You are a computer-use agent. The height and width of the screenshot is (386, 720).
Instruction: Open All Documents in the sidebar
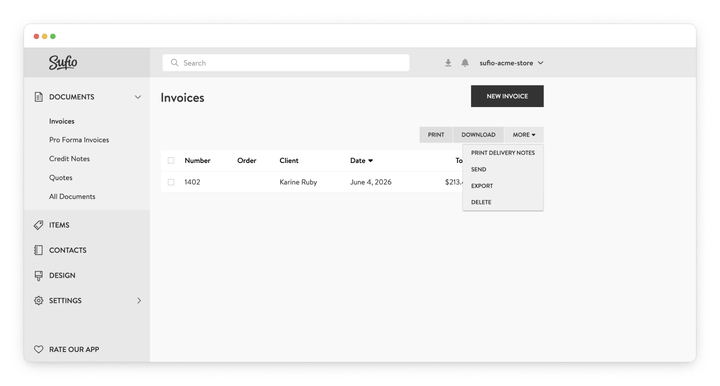tap(72, 196)
